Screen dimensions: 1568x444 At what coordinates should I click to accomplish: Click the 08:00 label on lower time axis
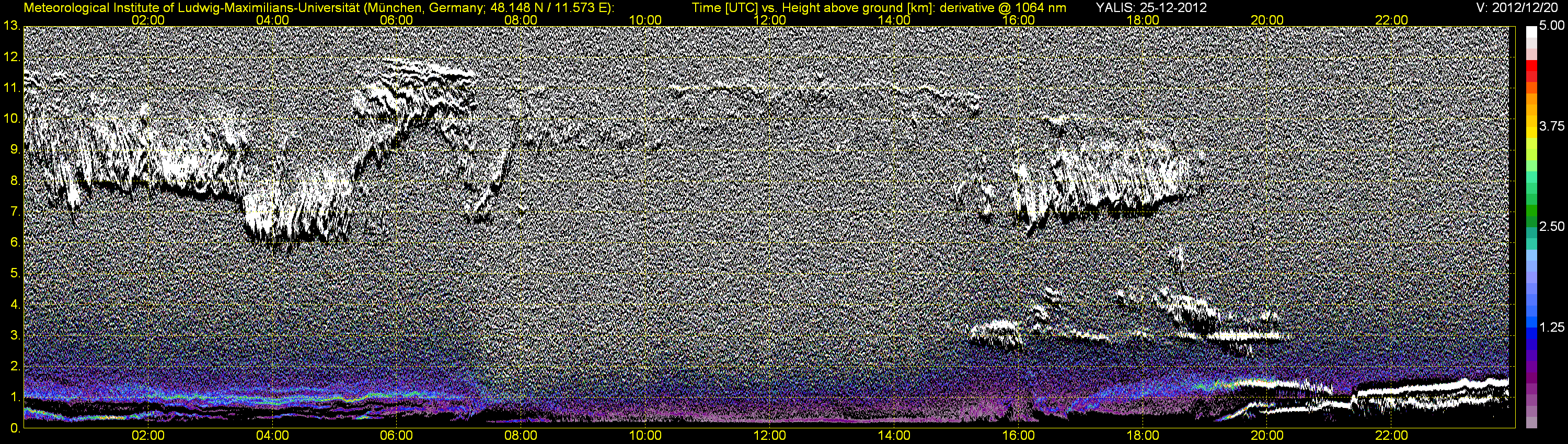pos(521,436)
